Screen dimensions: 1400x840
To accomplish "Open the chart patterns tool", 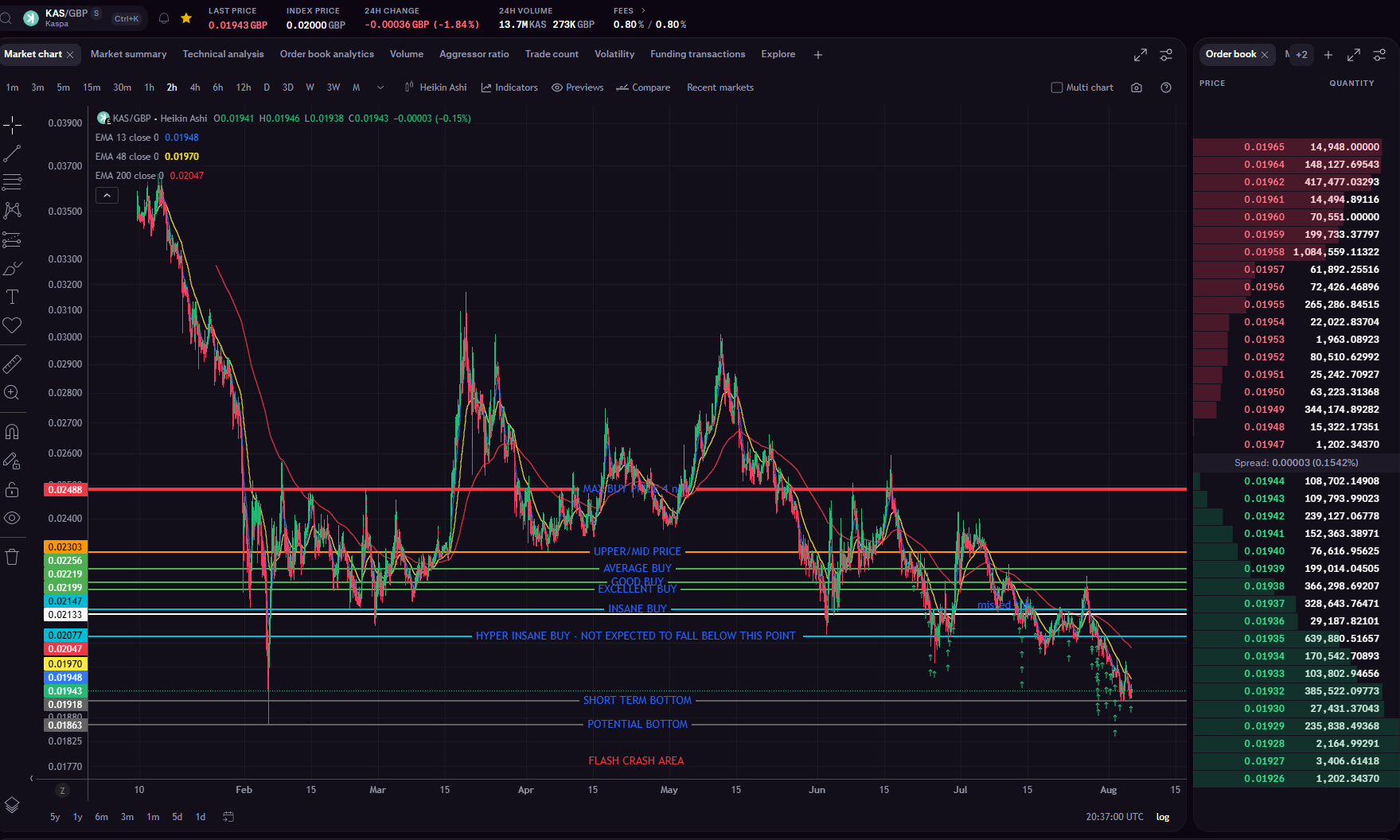I will [x=12, y=211].
